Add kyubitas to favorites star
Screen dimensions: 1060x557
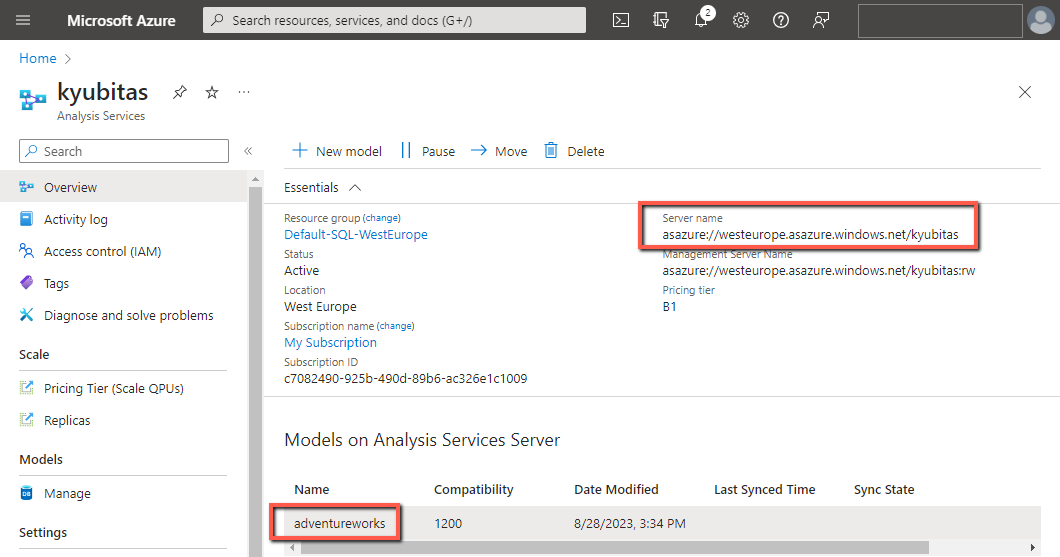point(212,92)
